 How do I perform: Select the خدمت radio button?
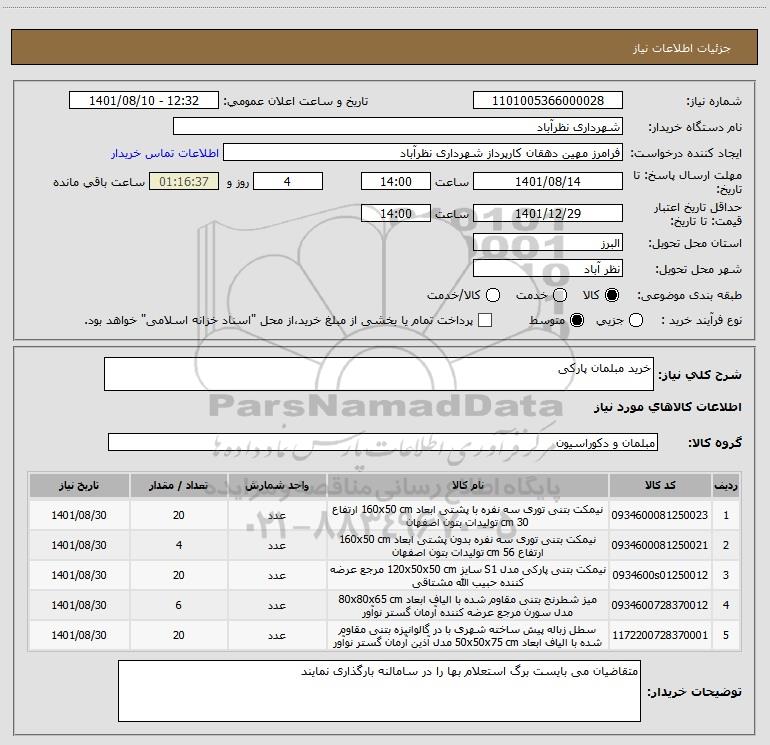pos(560,295)
